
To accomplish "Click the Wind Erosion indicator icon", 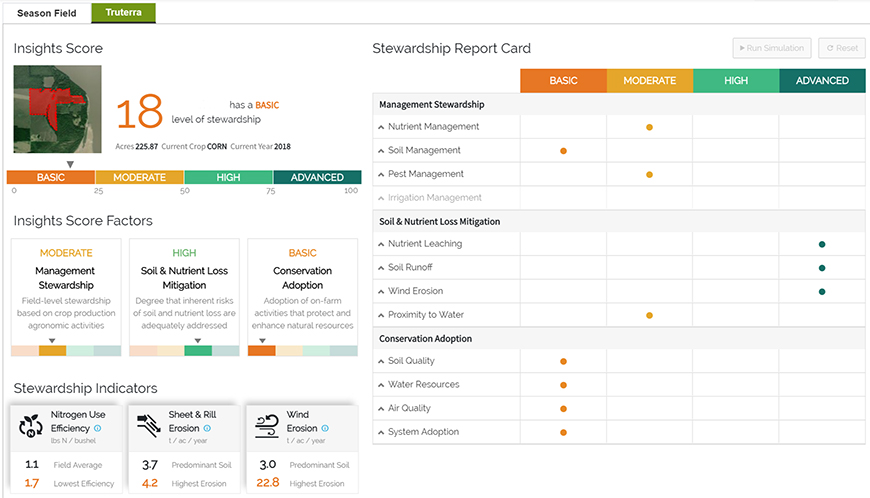I will [266, 426].
